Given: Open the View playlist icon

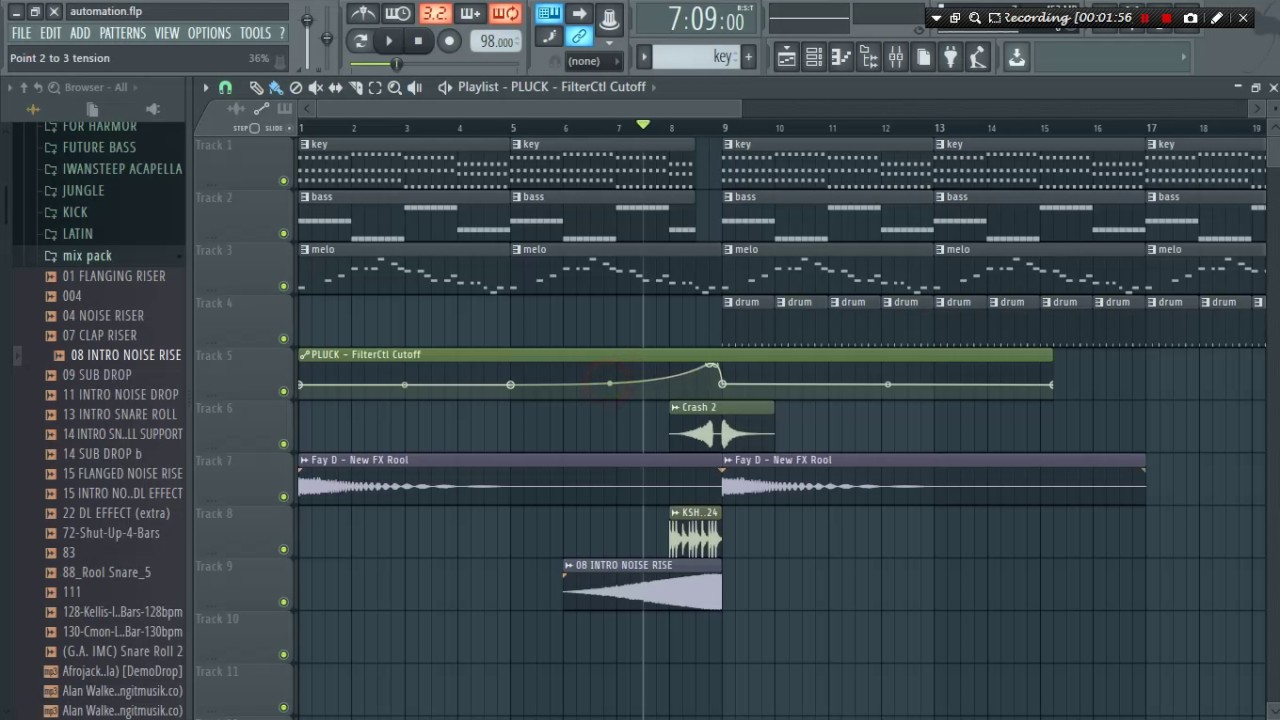Looking at the screenshot, I should coord(787,58).
